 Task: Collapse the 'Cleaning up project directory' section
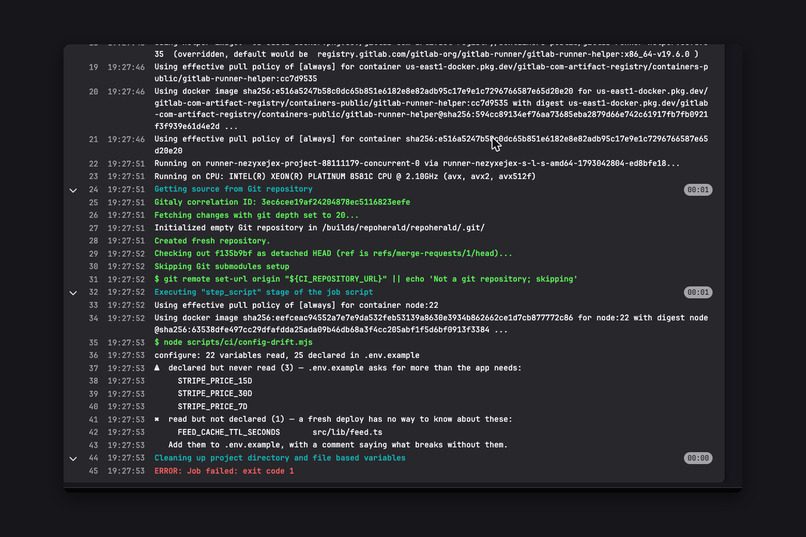73,458
